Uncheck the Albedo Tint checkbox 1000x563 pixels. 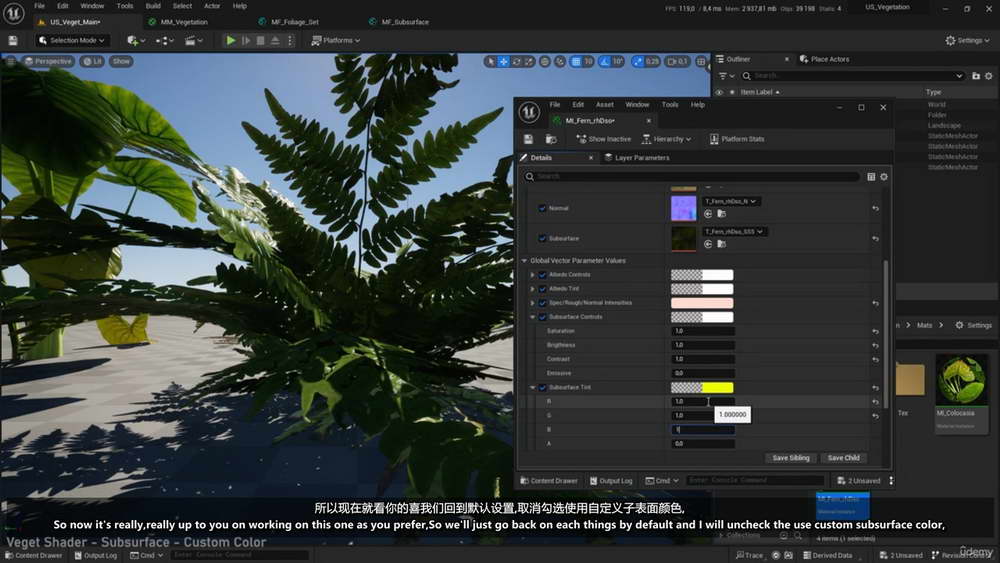(x=543, y=289)
